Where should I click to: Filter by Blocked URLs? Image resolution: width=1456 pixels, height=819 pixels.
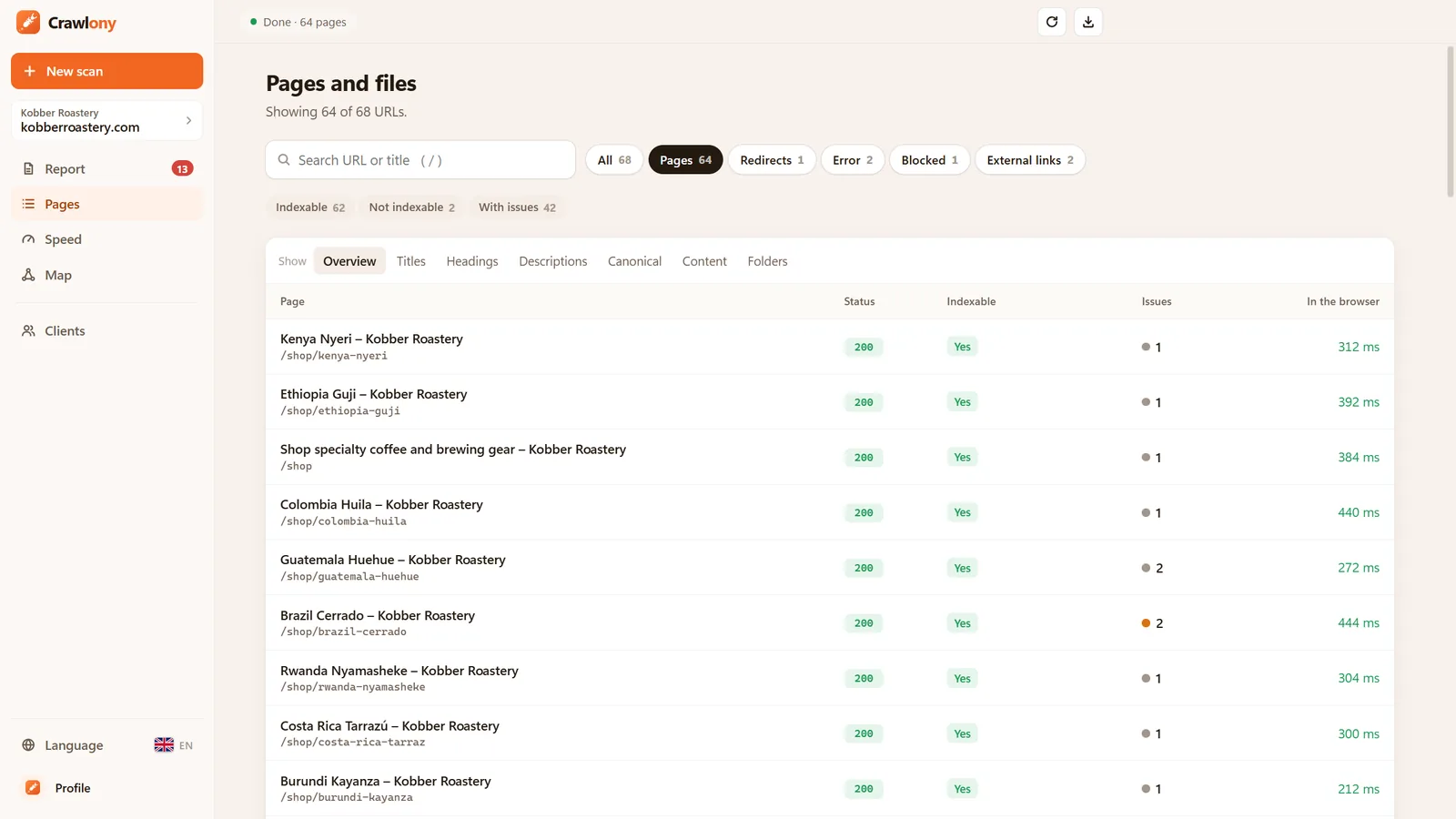point(929,160)
